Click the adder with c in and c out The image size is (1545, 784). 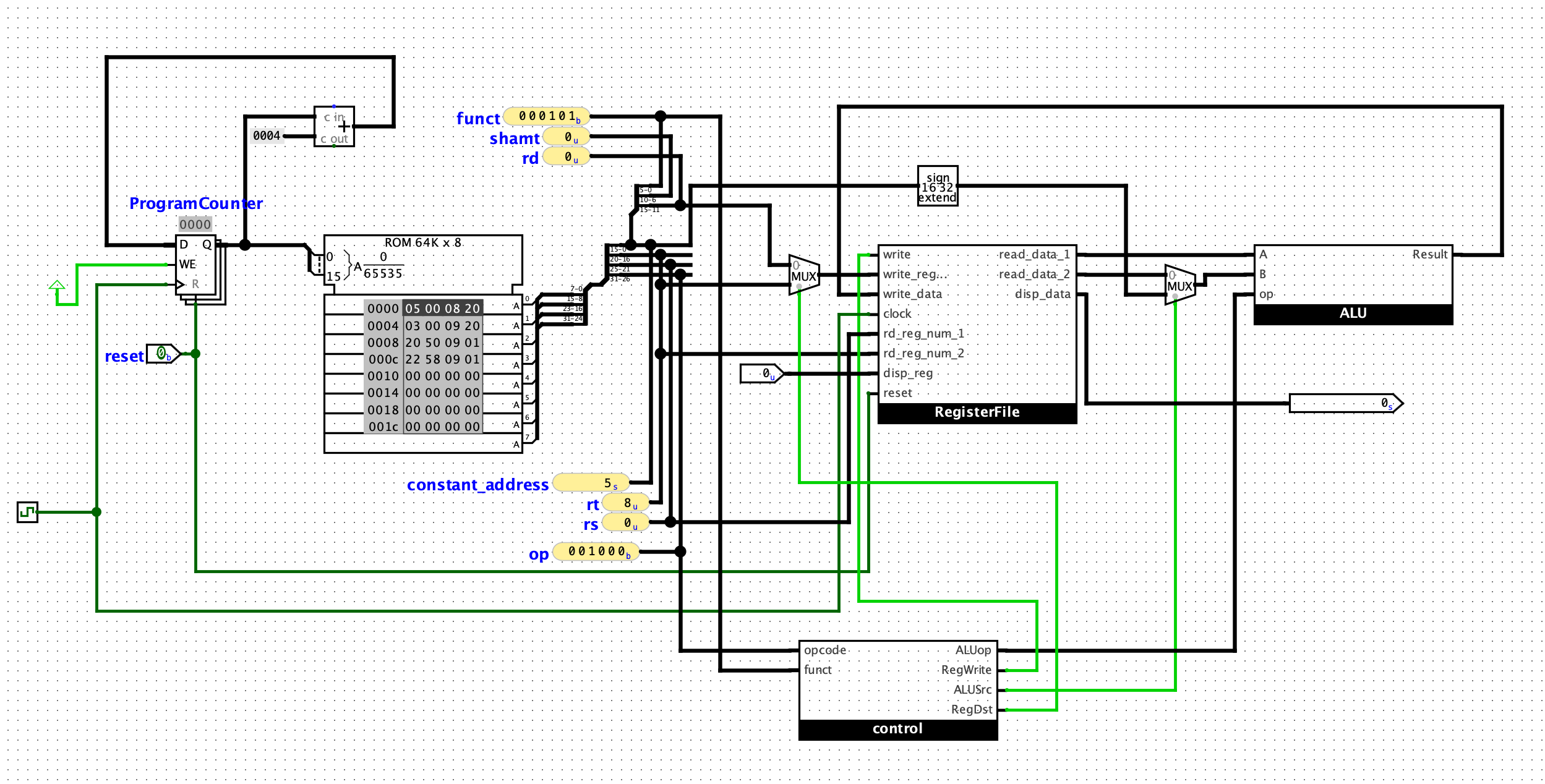pos(333,127)
